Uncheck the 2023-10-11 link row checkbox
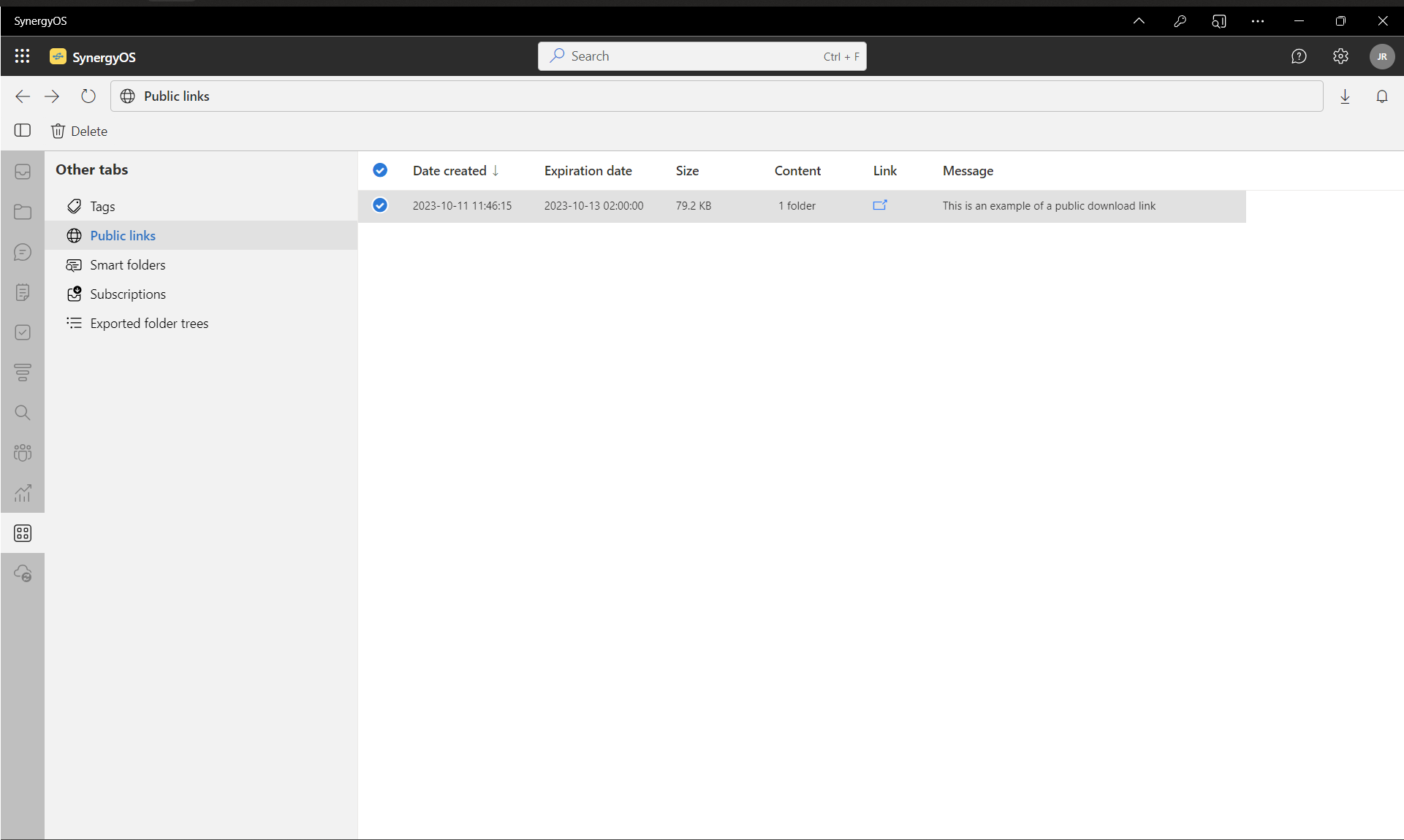1404x840 pixels. (x=380, y=205)
